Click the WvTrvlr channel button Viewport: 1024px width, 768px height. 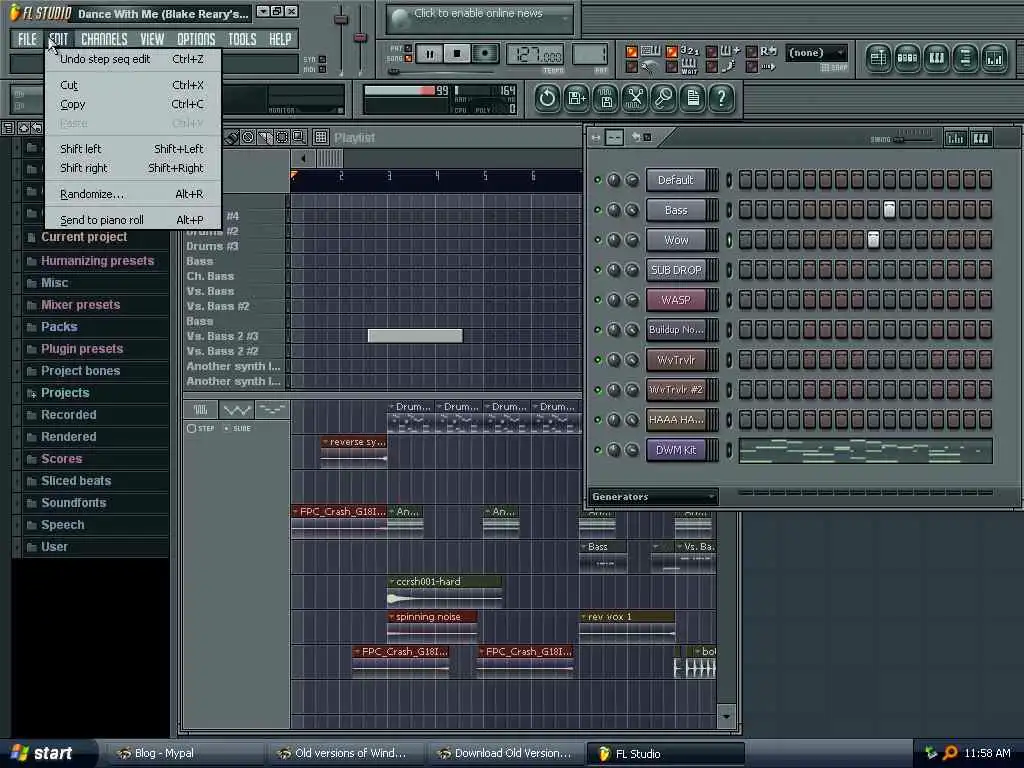pos(676,360)
